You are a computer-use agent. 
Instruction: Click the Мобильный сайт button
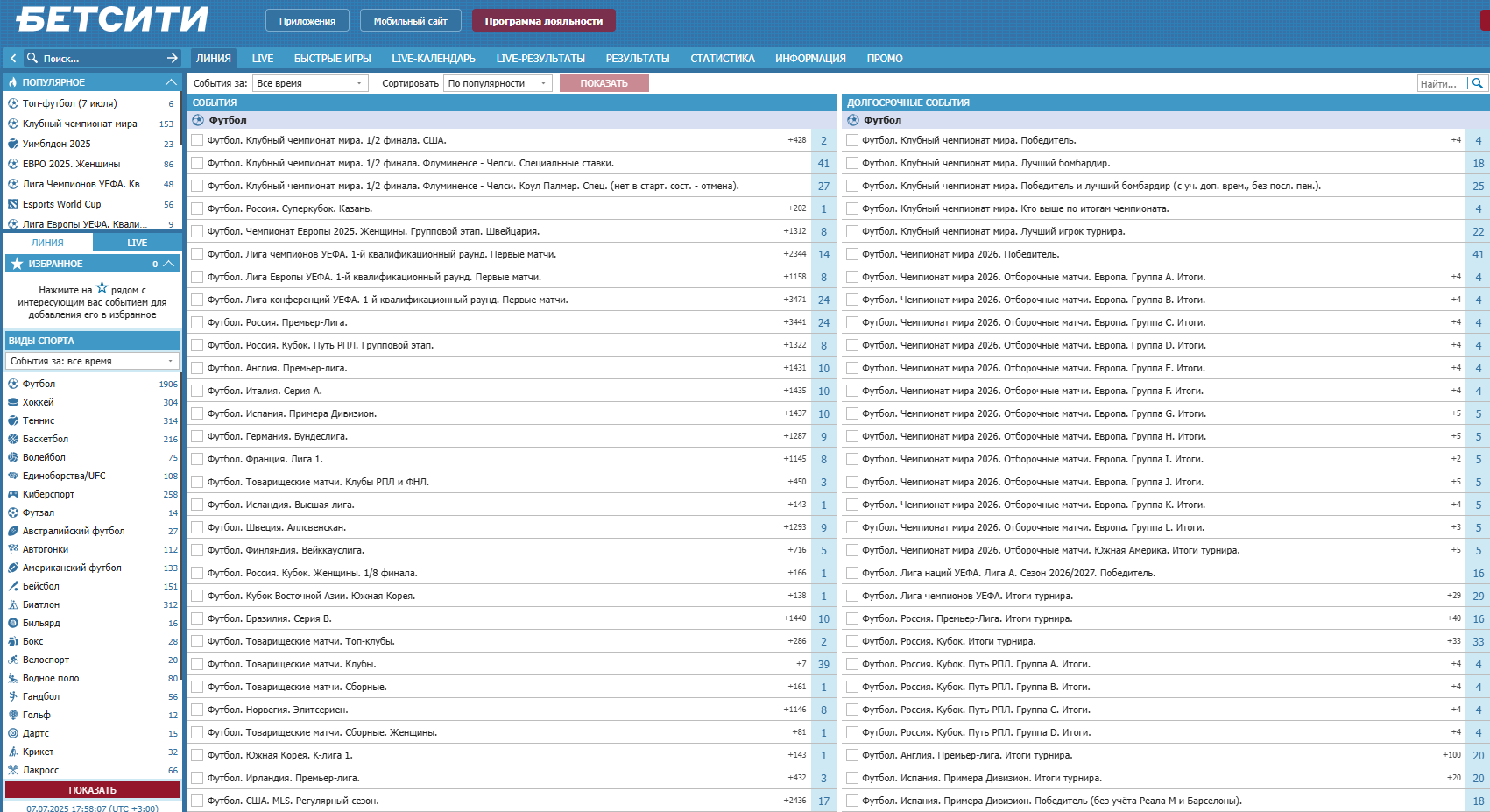[x=410, y=20]
